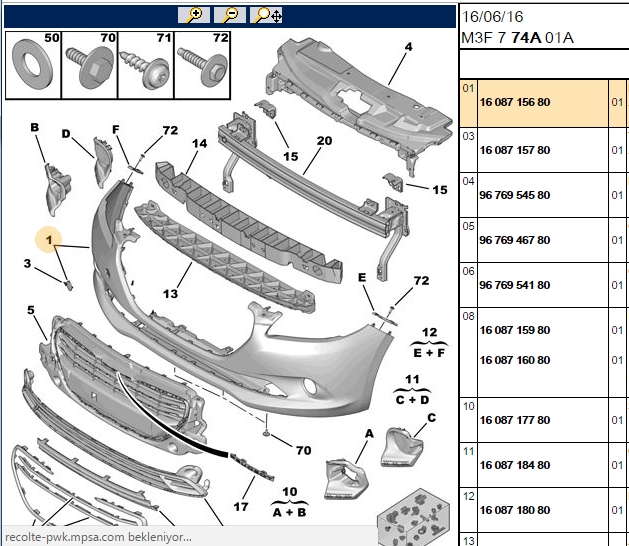The width and height of the screenshot is (629, 546).
Task: Select part number 16 087 156 80
Action: point(515,102)
